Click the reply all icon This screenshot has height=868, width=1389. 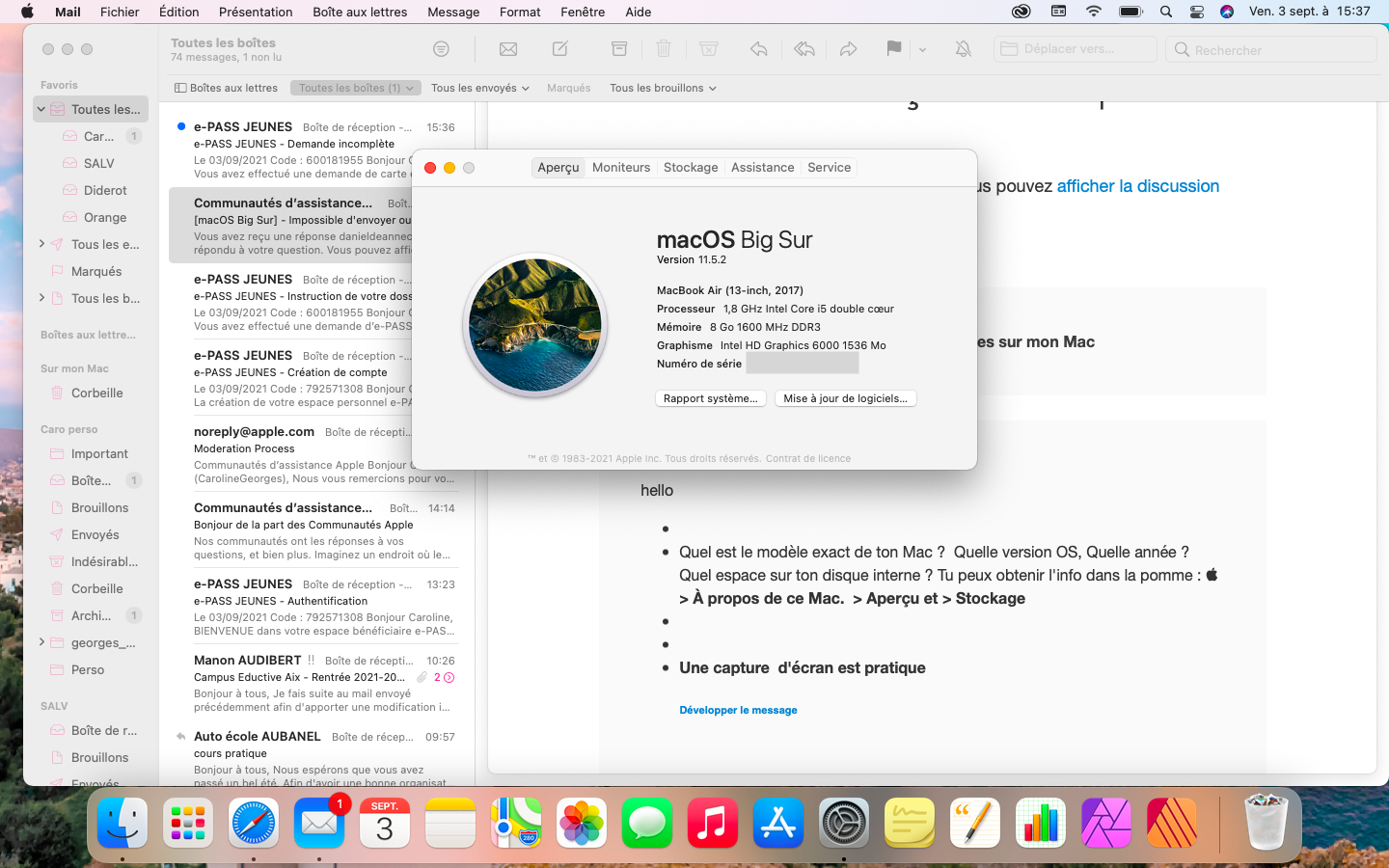click(803, 49)
